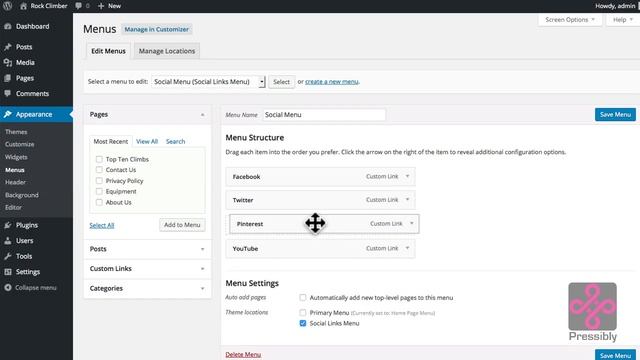Screen dimensions: 640x360
Task: Open Widgets in the Appearance submenu
Action: [16, 157]
